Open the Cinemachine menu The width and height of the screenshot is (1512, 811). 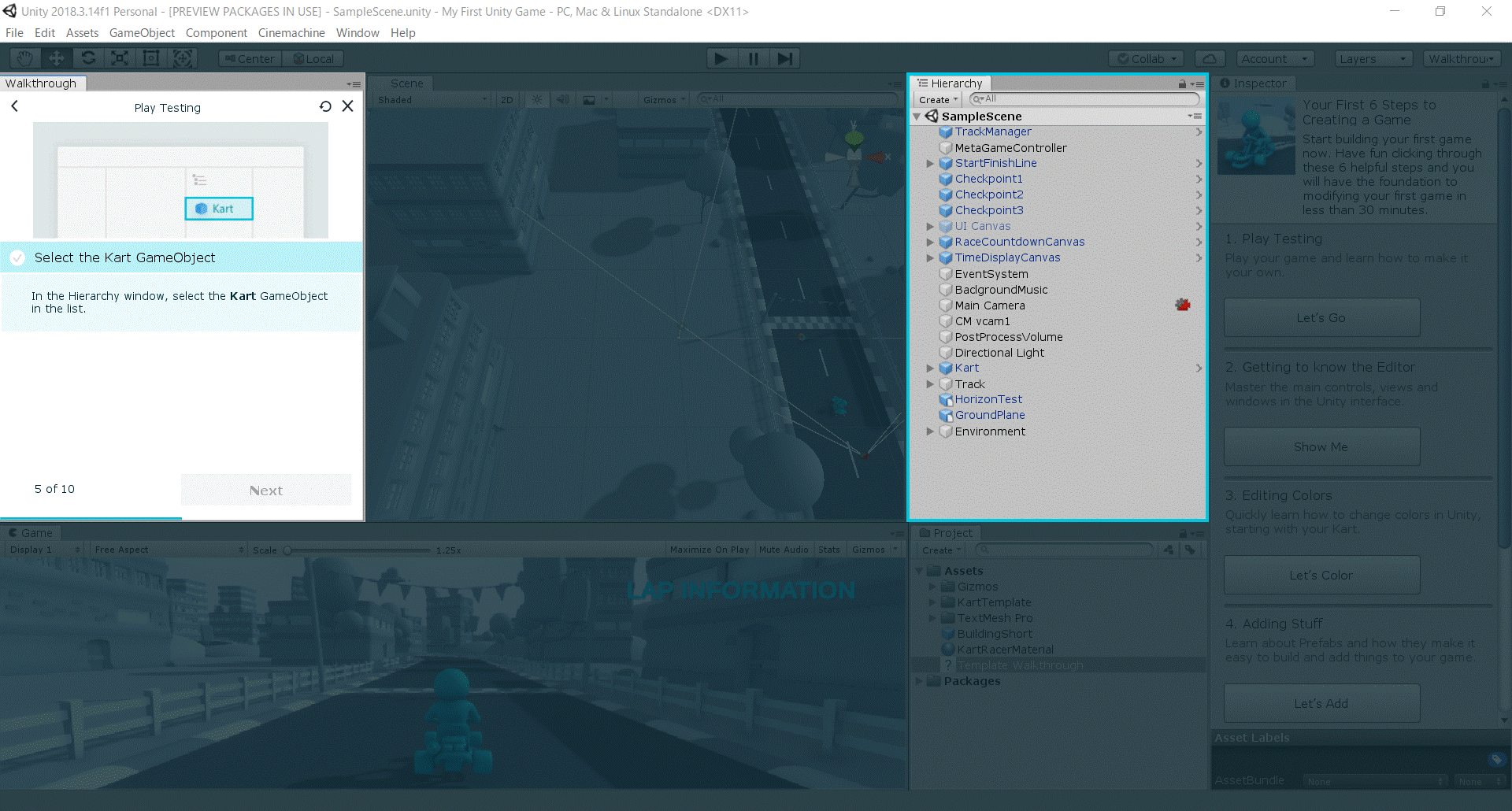(291, 33)
